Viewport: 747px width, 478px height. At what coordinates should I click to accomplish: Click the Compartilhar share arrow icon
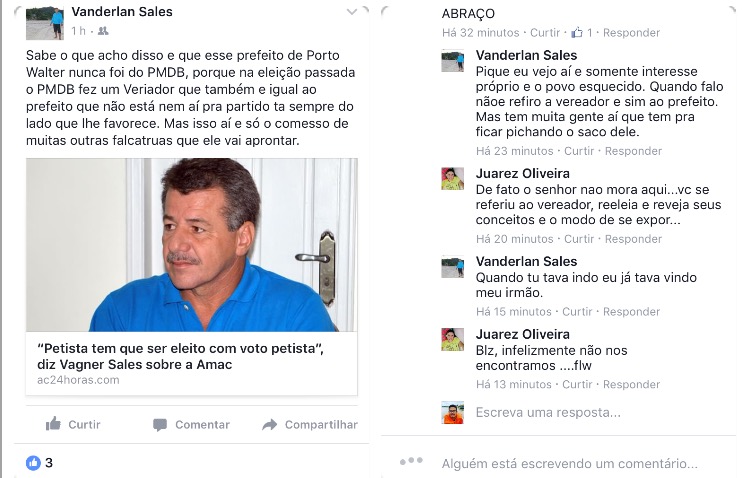[x=270, y=424]
